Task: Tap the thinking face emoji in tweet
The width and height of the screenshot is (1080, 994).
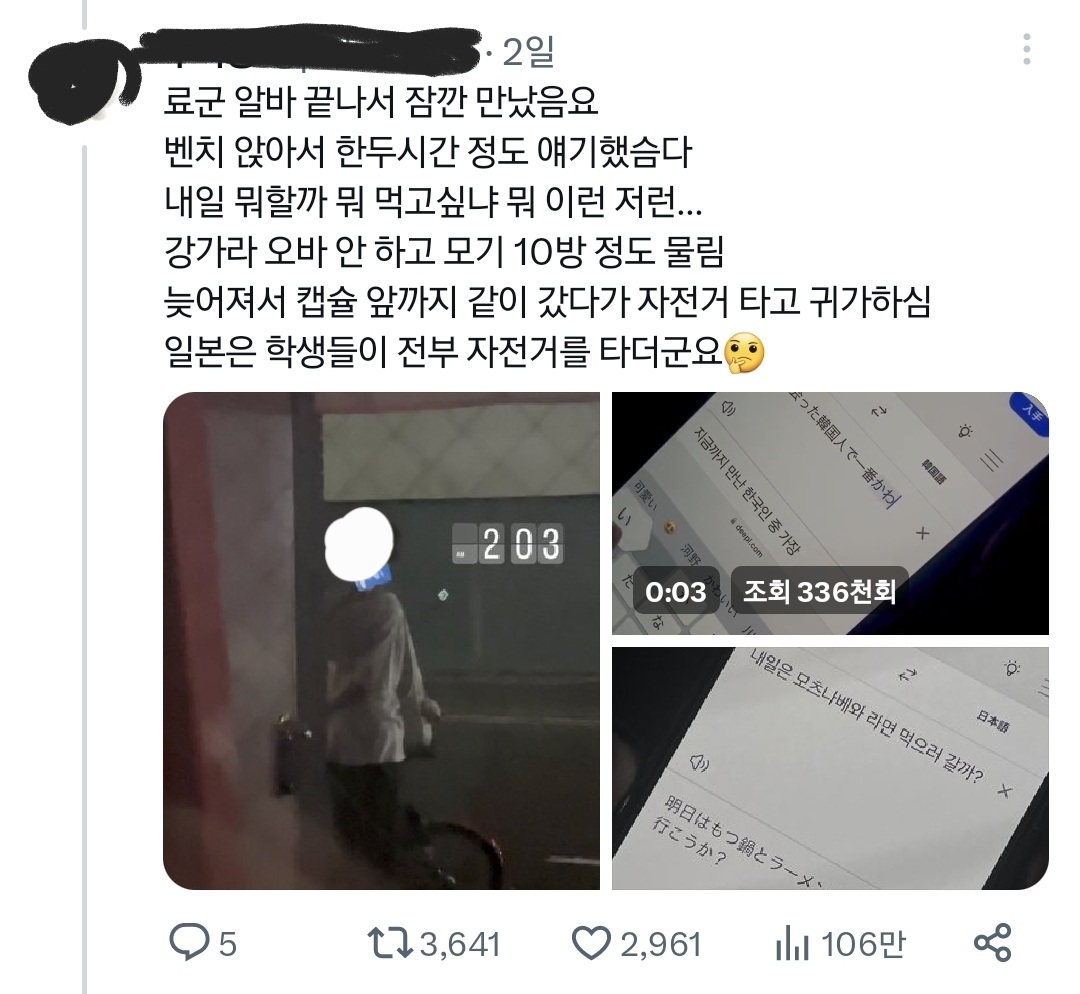Action: click(x=745, y=353)
